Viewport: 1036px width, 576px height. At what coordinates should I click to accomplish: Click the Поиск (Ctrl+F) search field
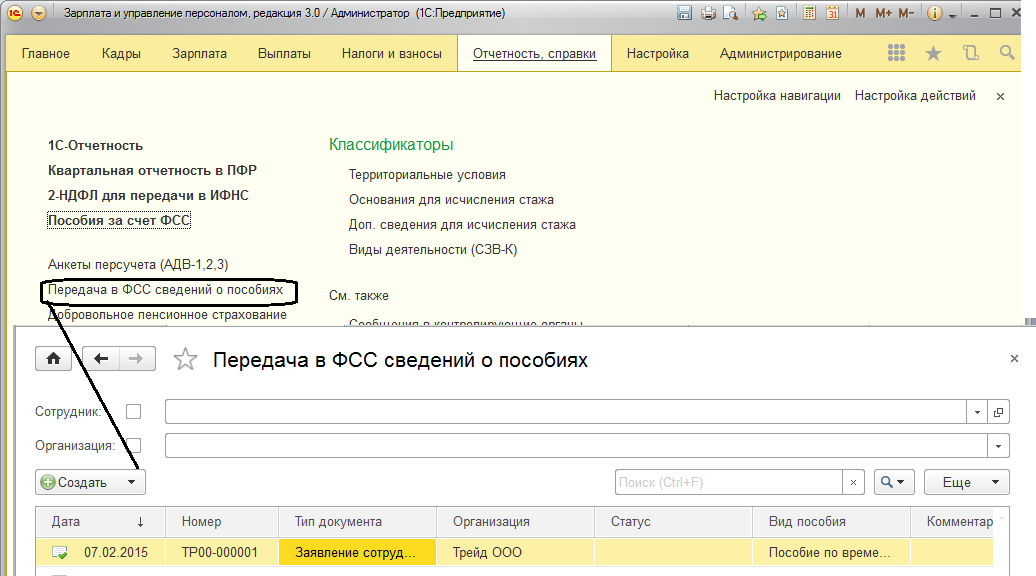pyautogui.click(x=729, y=482)
